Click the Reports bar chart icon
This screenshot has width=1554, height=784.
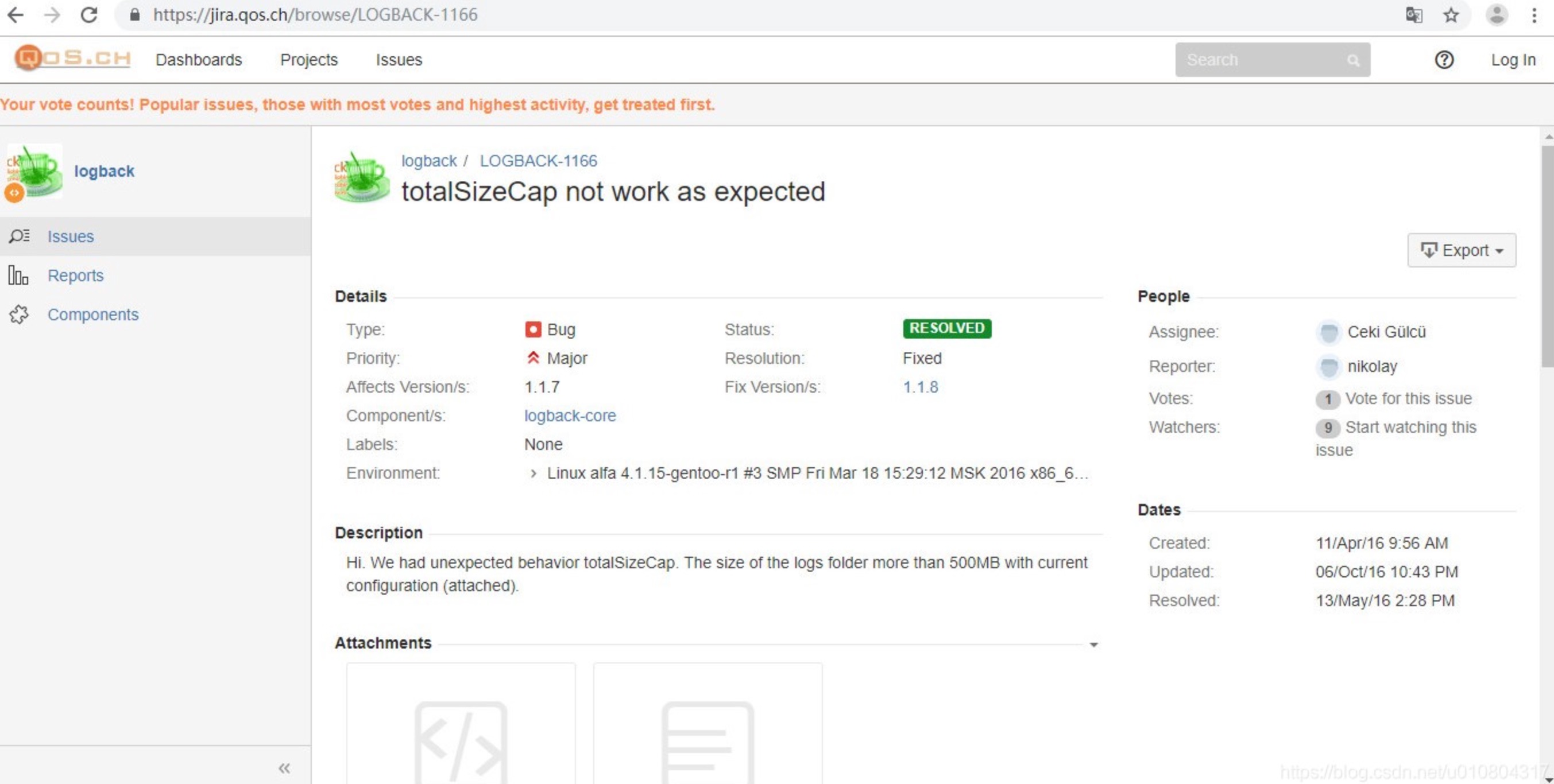pyautogui.click(x=18, y=275)
